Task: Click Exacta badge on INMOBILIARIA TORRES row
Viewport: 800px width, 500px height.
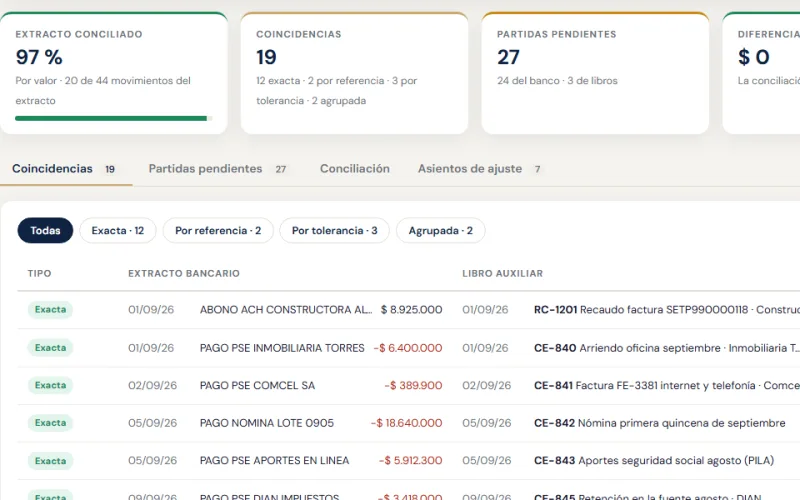Action: point(50,348)
